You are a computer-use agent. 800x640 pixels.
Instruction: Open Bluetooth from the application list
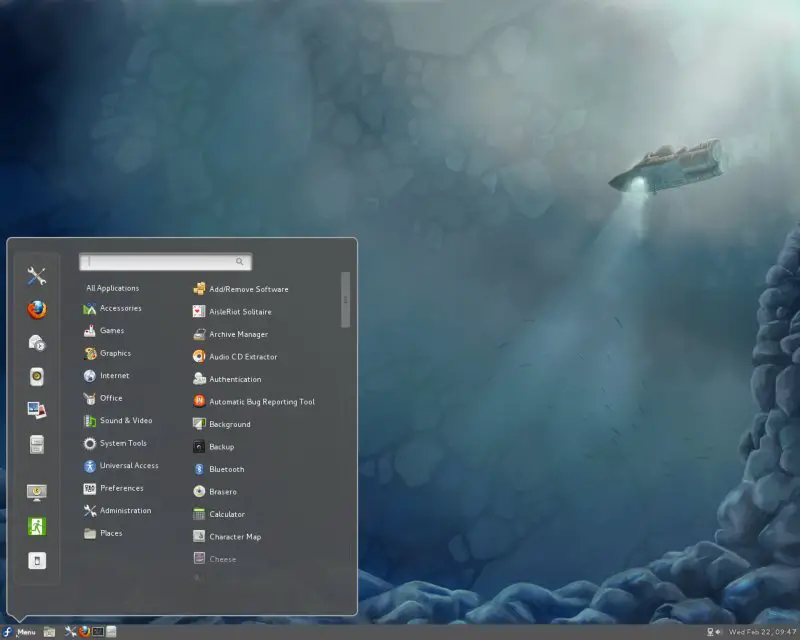coord(226,469)
